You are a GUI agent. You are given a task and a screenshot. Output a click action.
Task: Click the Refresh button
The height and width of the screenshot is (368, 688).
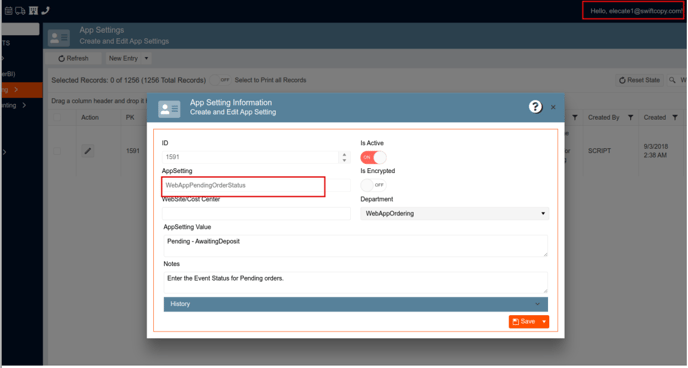(x=73, y=58)
